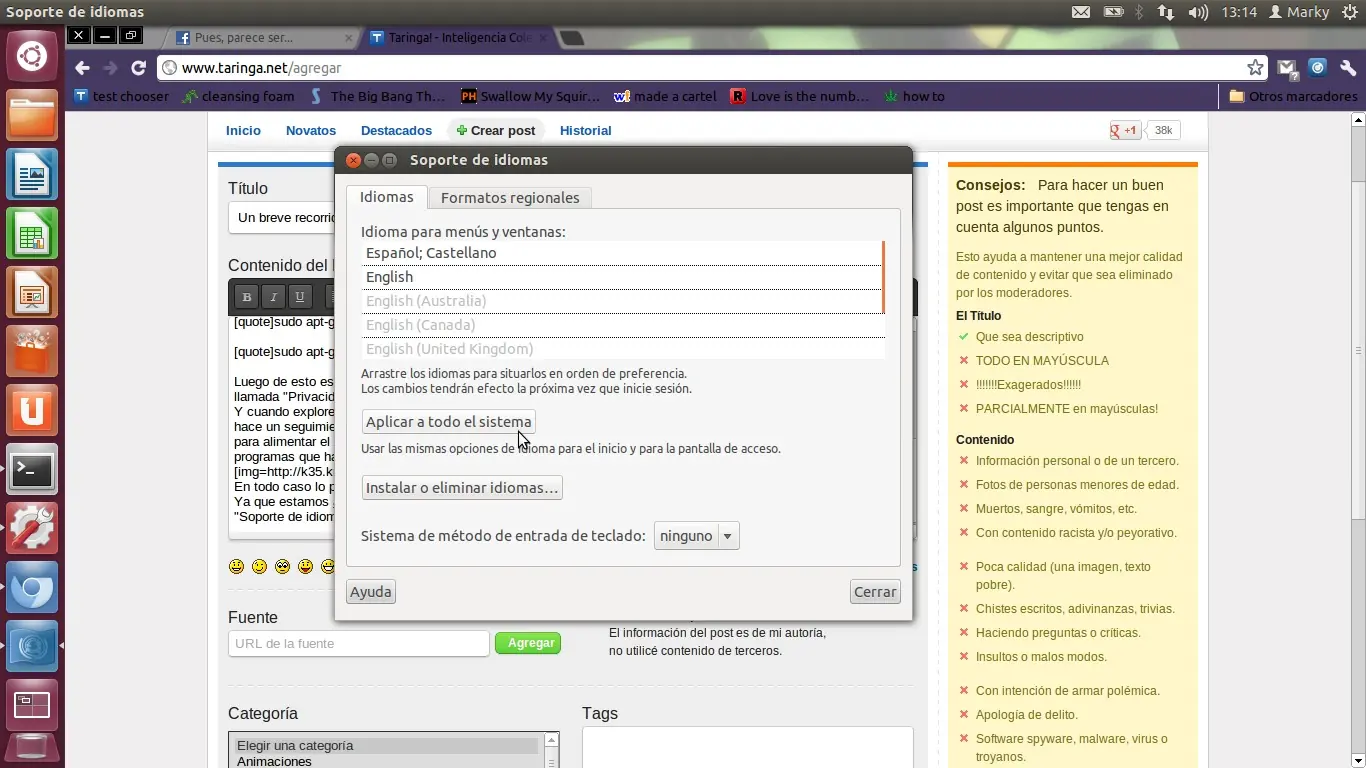This screenshot has height=768, width=1366.
Task: Open Chrome wrench settings menu
Action: [1347, 68]
